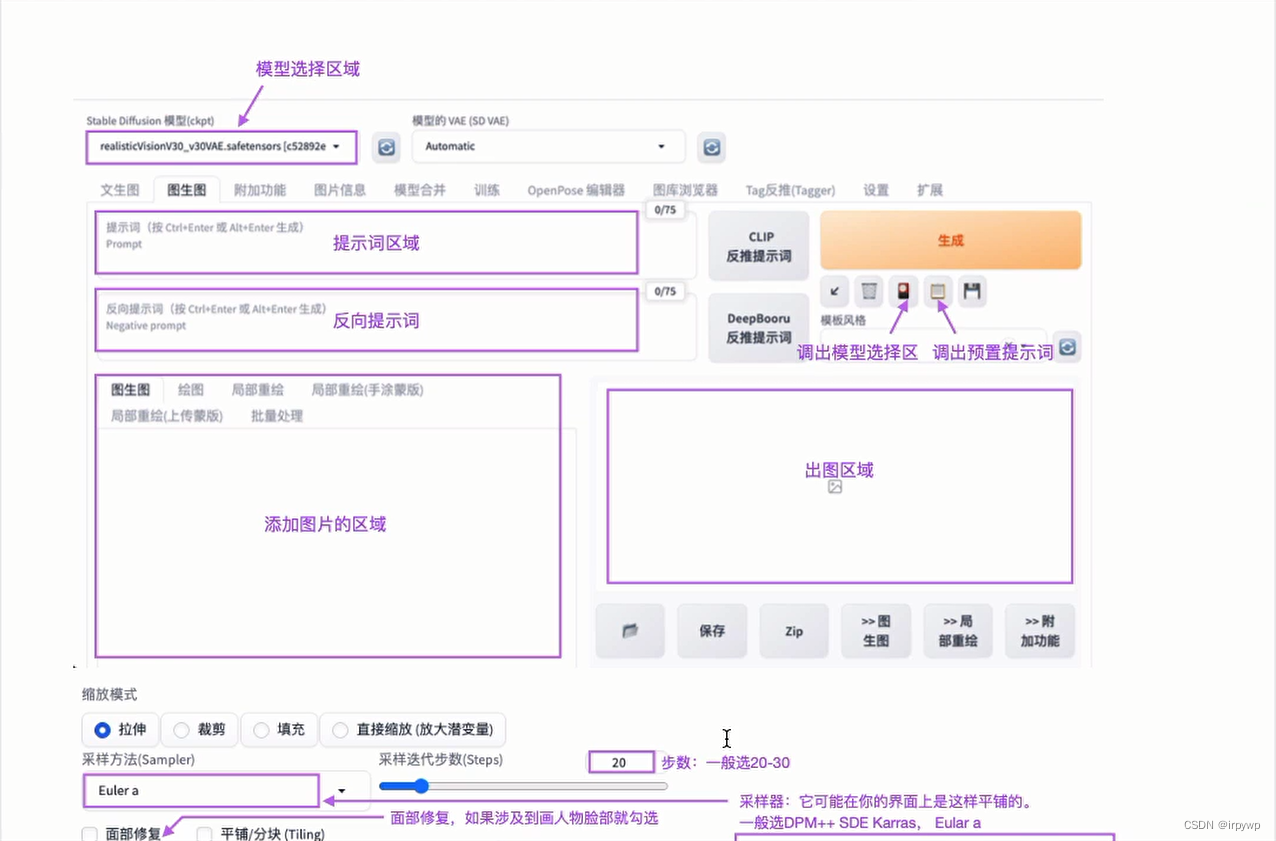Image resolution: width=1276 pixels, height=841 pixels.
Task: Send the output via the >>局部重绘 button
Action: [958, 631]
